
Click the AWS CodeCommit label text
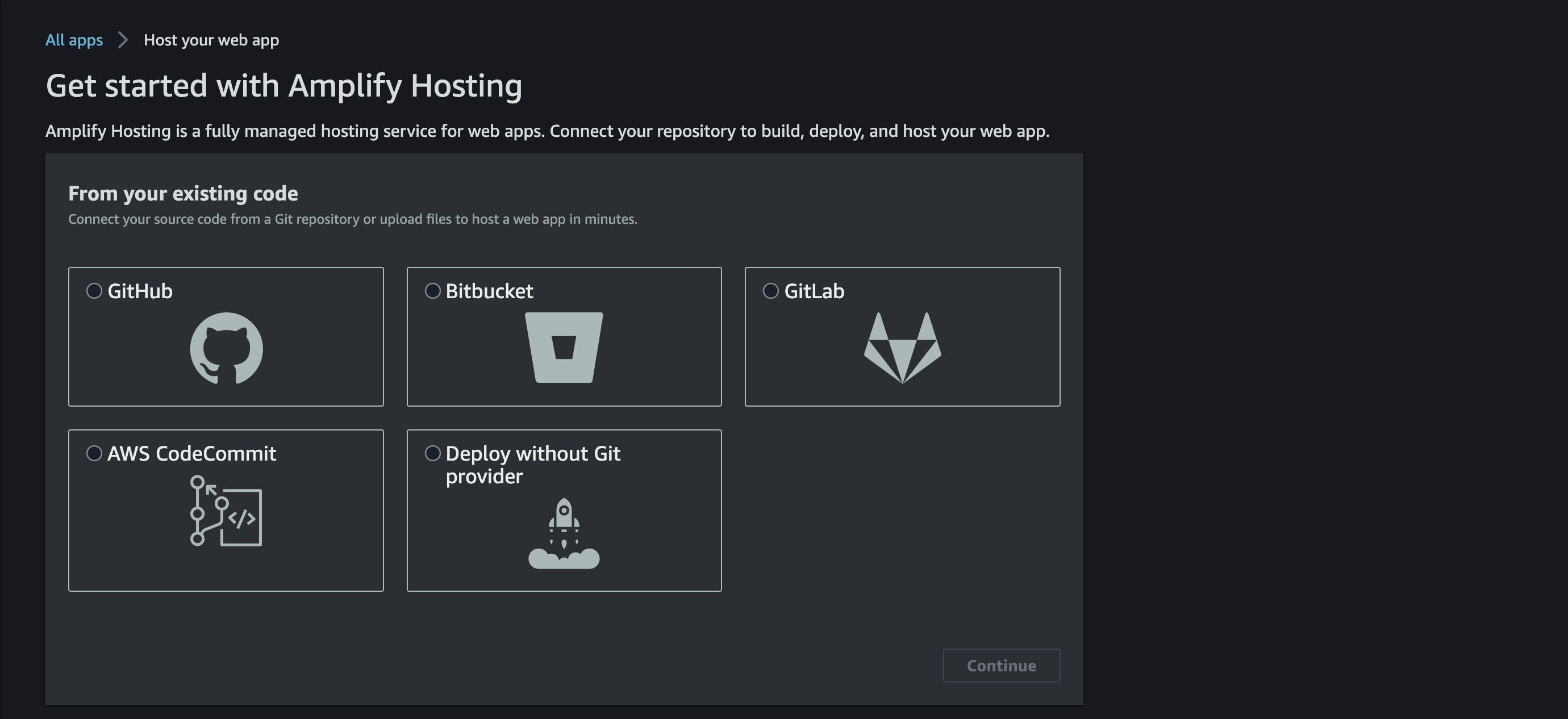[192, 453]
